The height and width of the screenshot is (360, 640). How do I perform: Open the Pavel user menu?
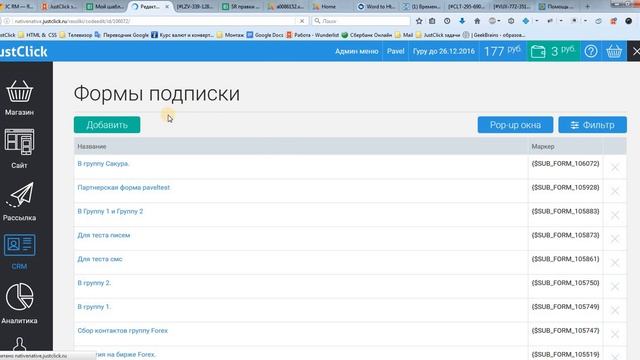[396, 51]
